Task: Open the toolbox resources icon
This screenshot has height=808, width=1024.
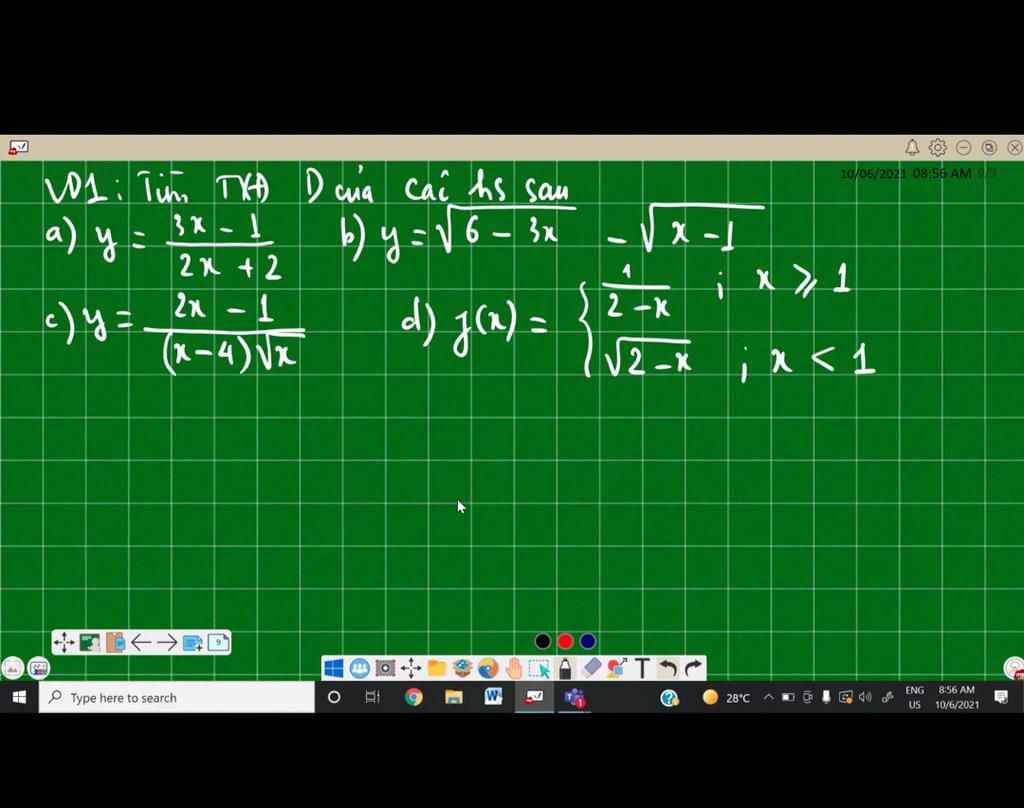Action: click(x=462, y=668)
